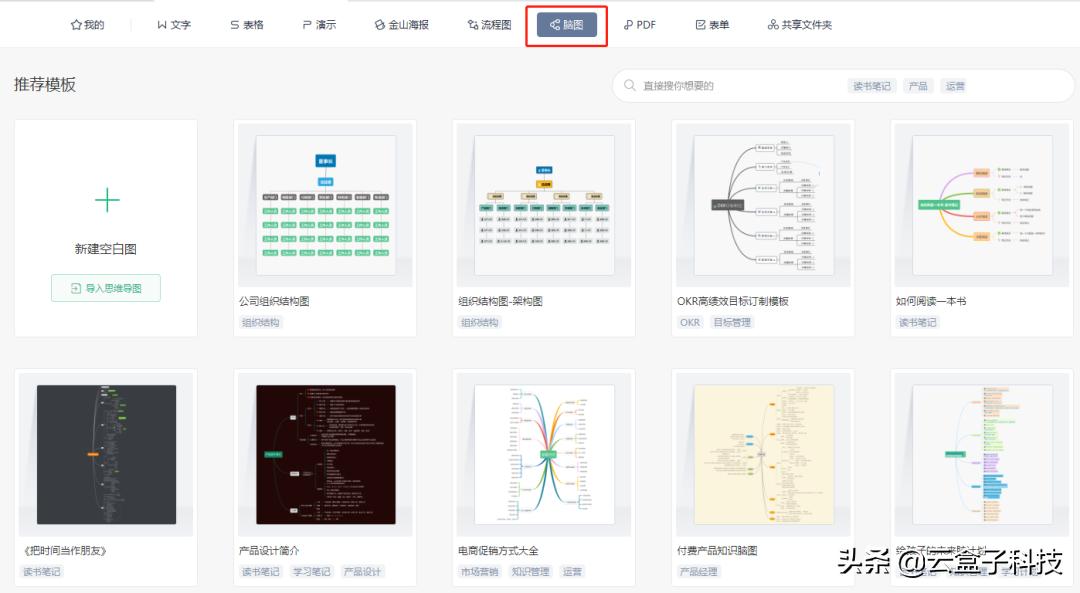Select the 脑图 mind map tab

pos(566,25)
